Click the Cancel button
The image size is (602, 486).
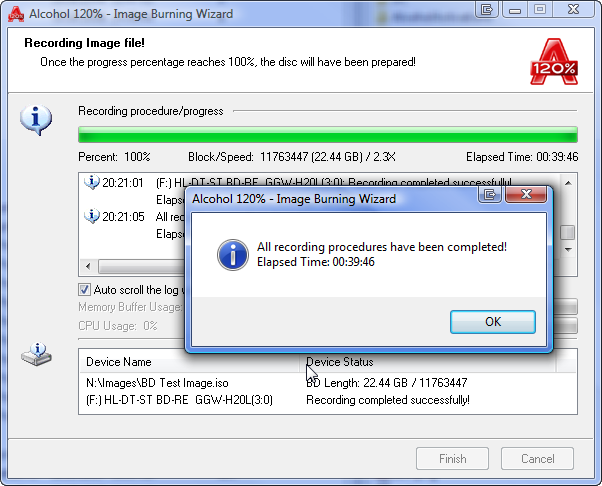pyautogui.click(x=537, y=459)
